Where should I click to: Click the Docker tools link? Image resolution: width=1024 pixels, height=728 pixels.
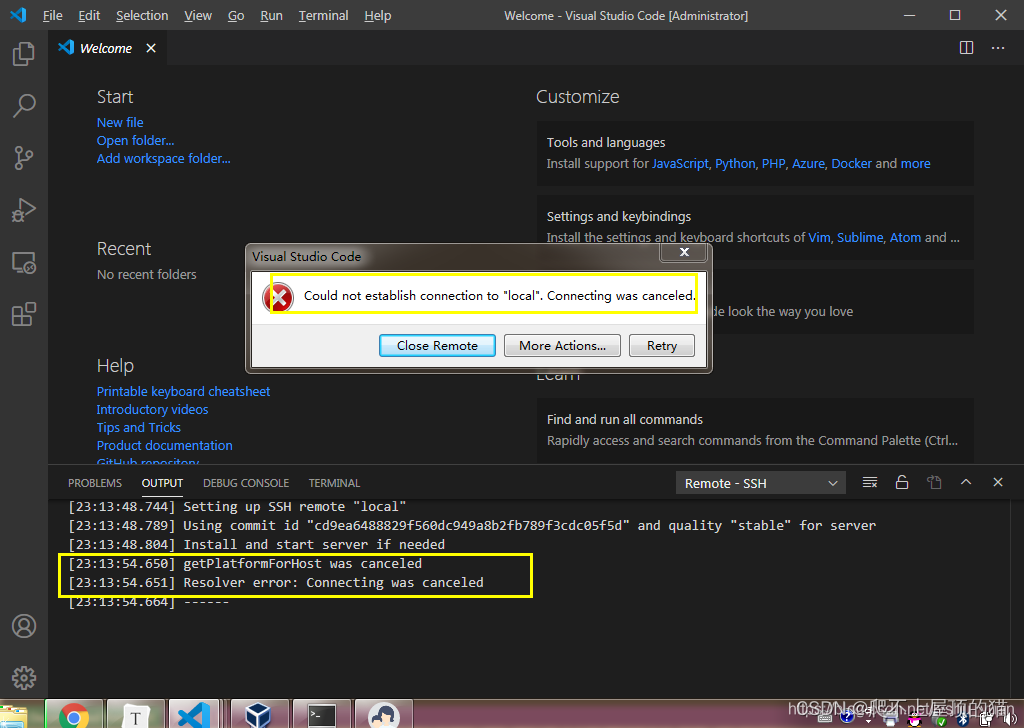tap(851, 163)
